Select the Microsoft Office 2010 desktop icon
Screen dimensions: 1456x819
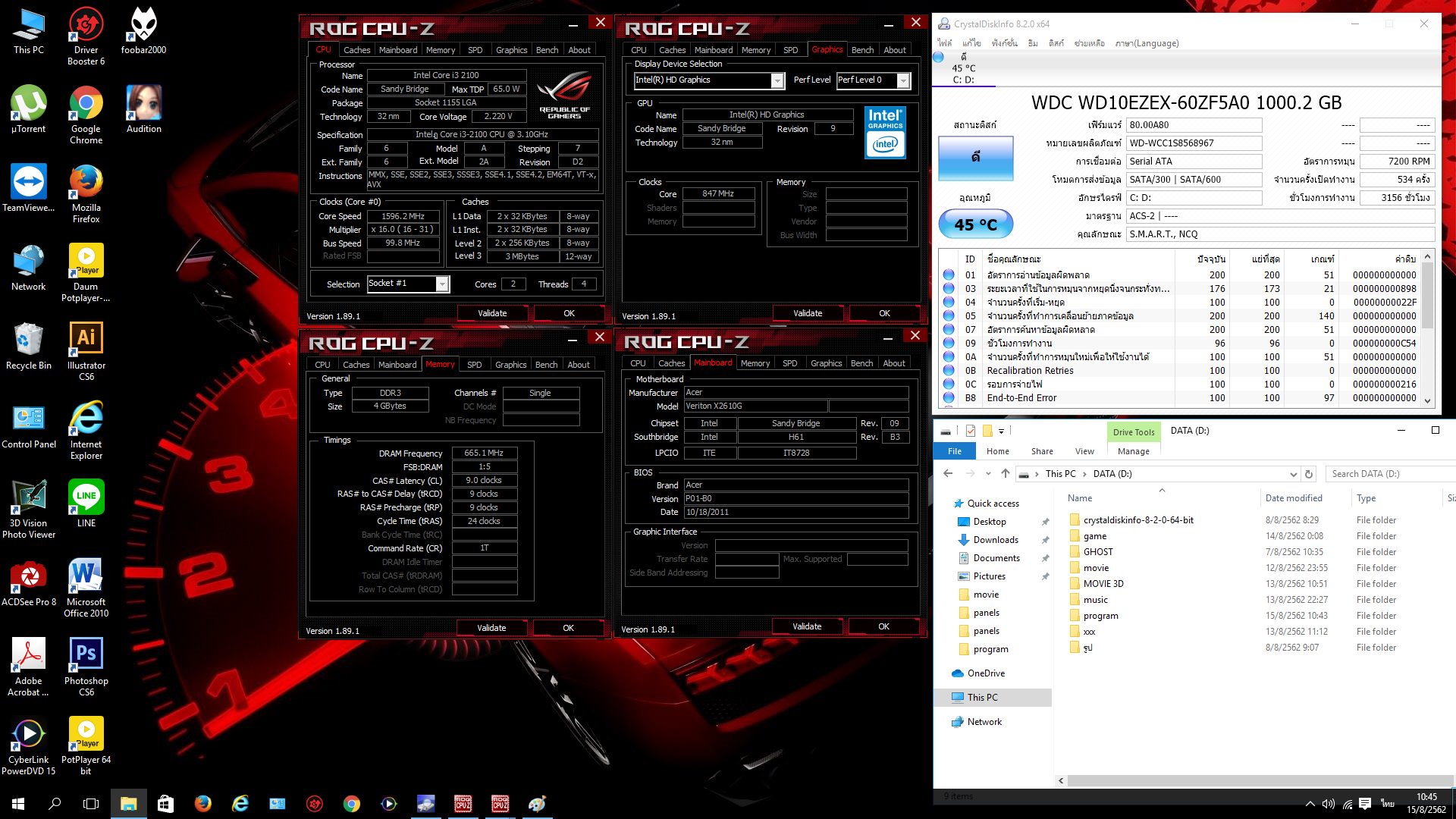pos(86,588)
